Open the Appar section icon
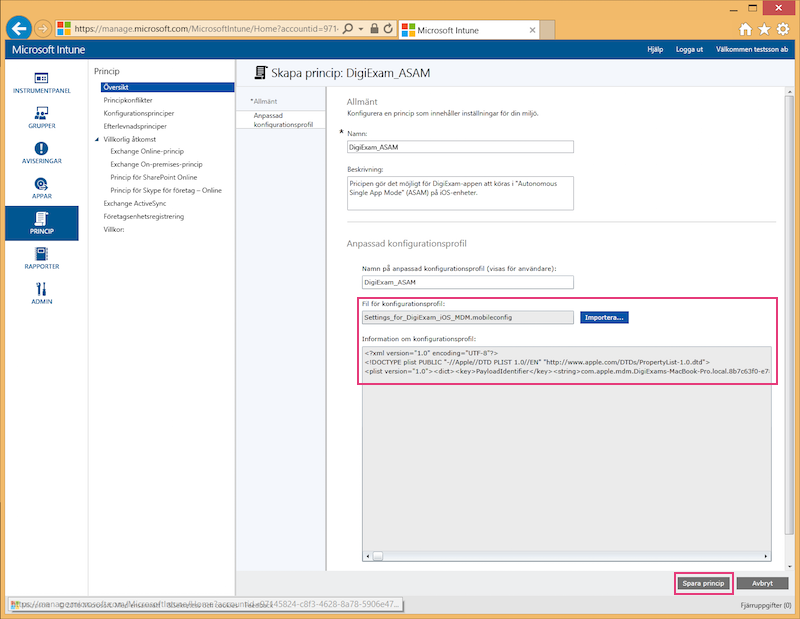Image resolution: width=800 pixels, height=619 pixels. [x=41, y=188]
